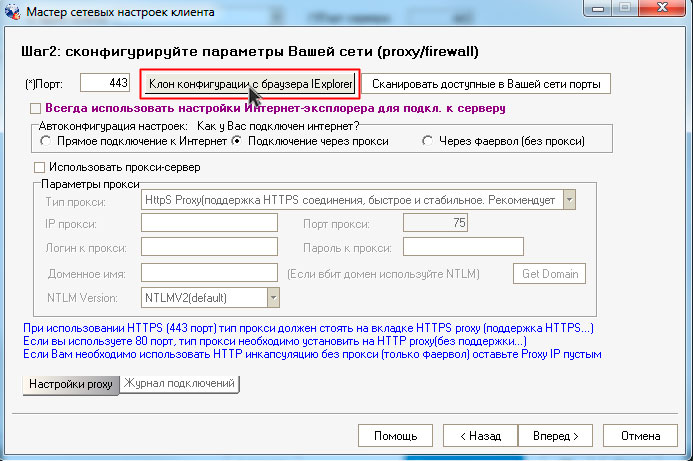
Task: Click the blue text about HTTP инкапсуляцию без прокси
Action: pyautogui.click(x=312, y=354)
